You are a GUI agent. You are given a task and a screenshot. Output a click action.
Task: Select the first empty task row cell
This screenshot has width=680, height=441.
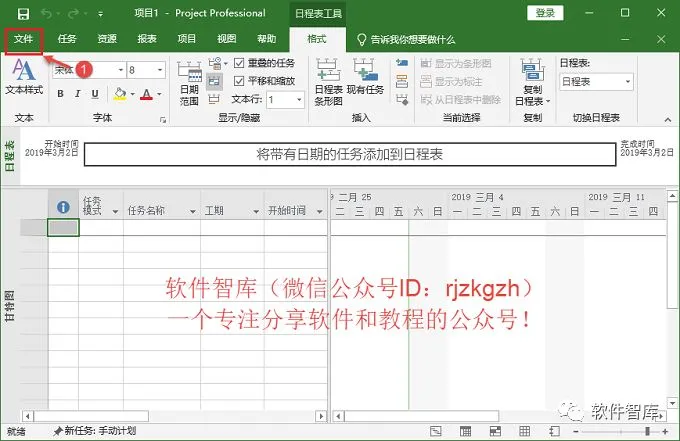63,228
